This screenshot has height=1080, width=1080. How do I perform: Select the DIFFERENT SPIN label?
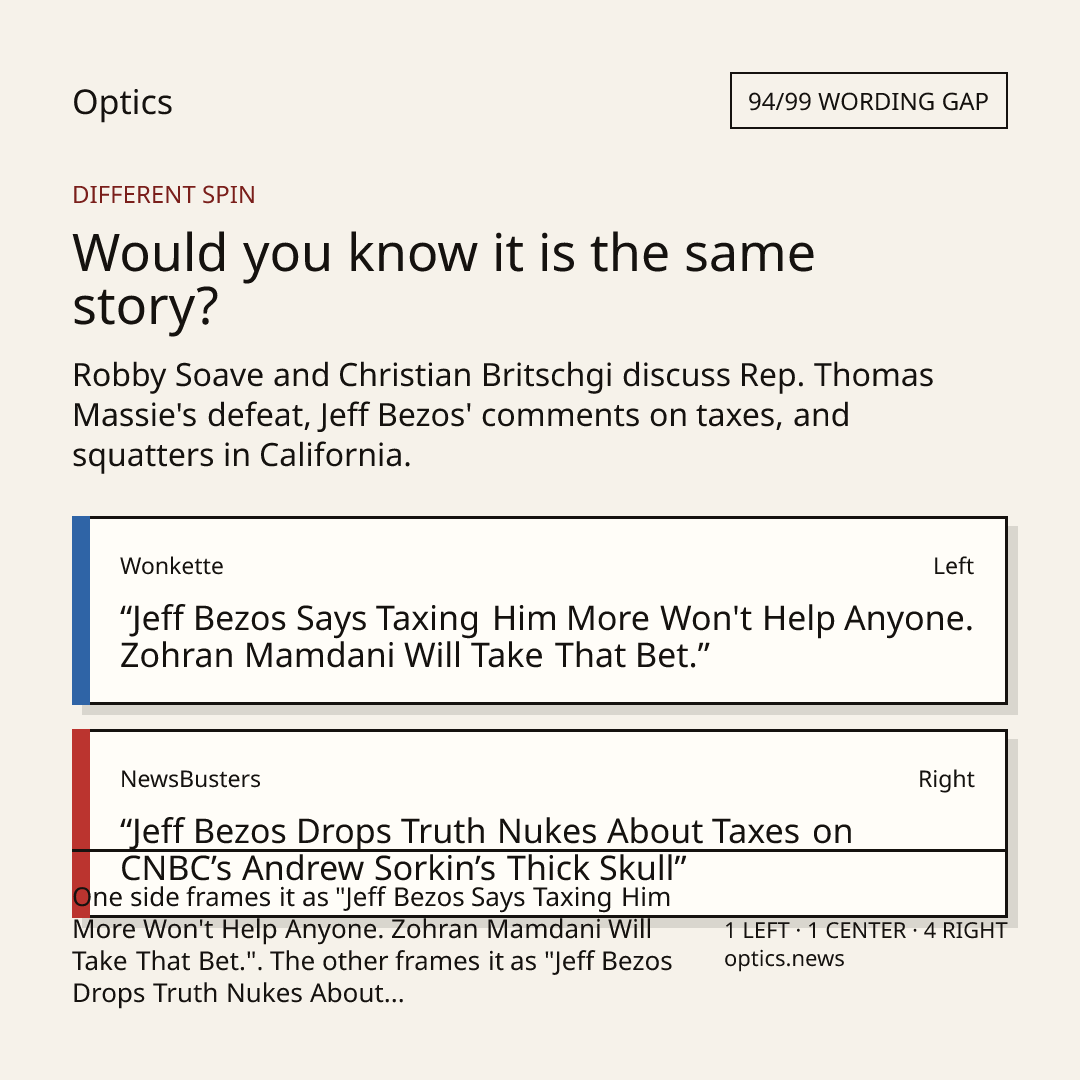pos(164,195)
